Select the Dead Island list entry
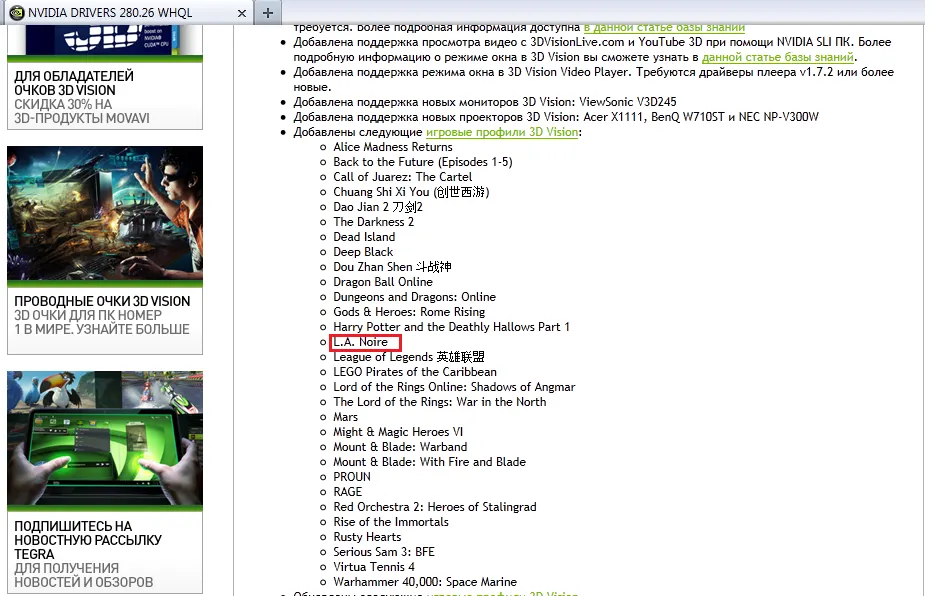This screenshot has width=948, height=596. [x=364, y=237]
